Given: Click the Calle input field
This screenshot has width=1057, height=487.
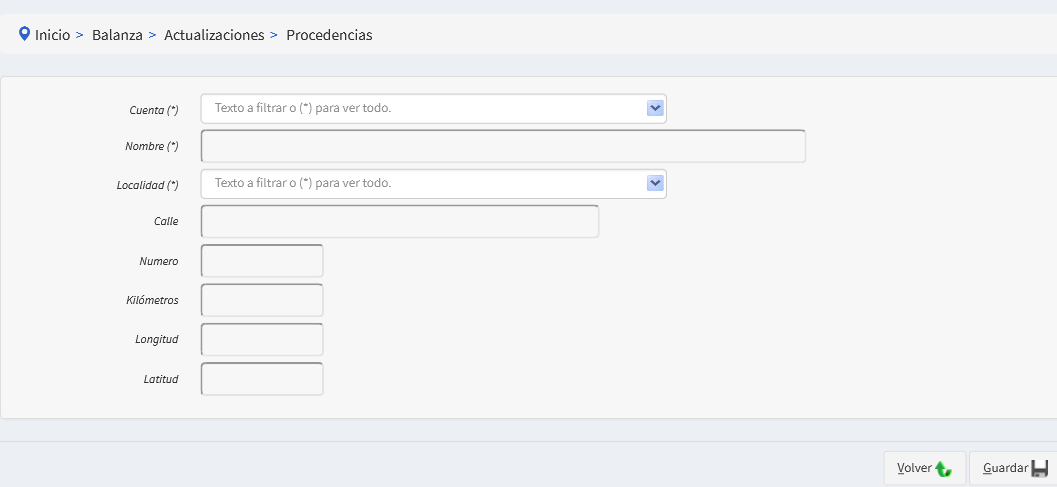Looking at the screenshot, I should pos(400,221).
